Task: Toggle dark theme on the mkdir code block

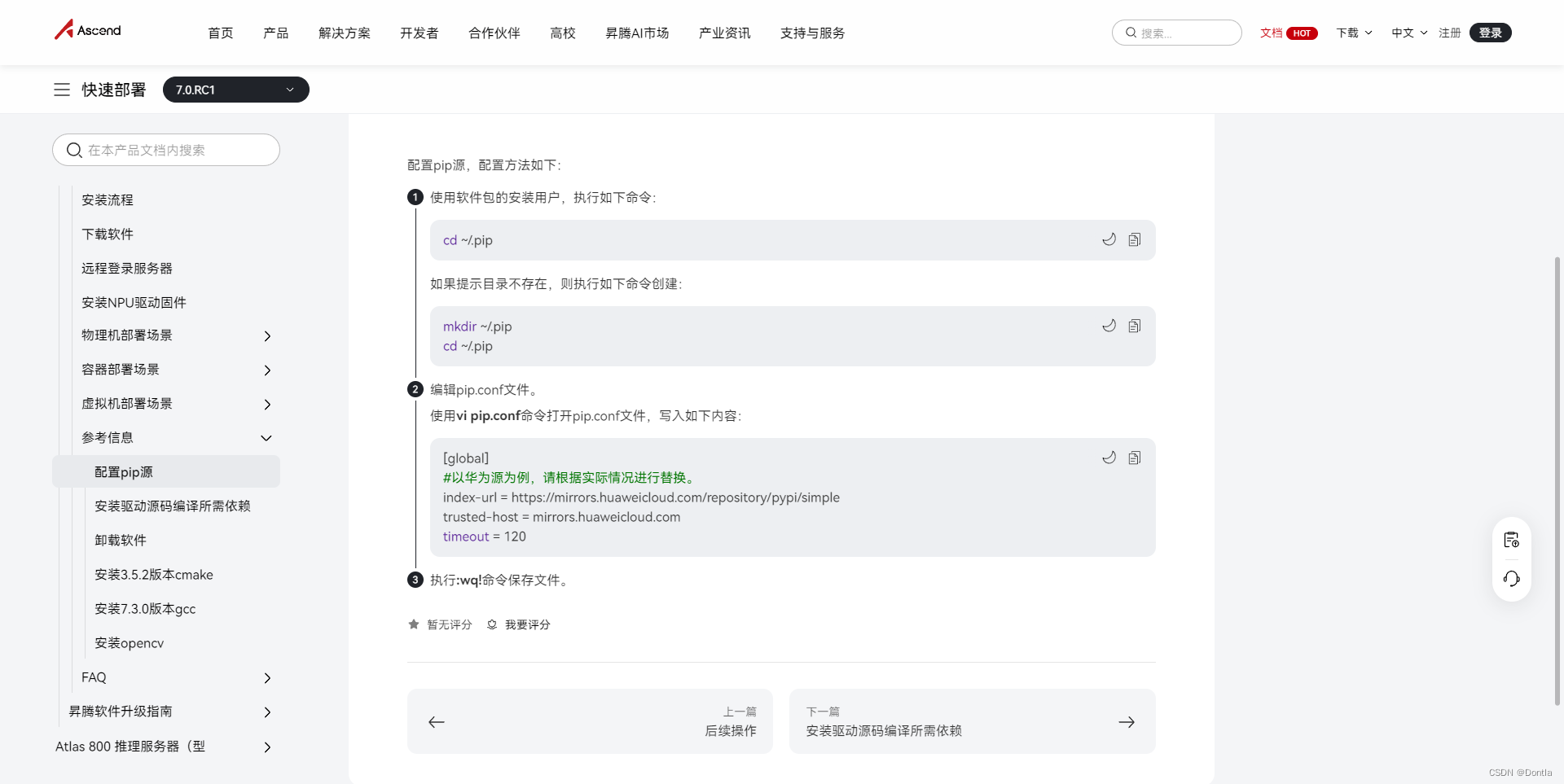Action: click(x=1108, y=325)
